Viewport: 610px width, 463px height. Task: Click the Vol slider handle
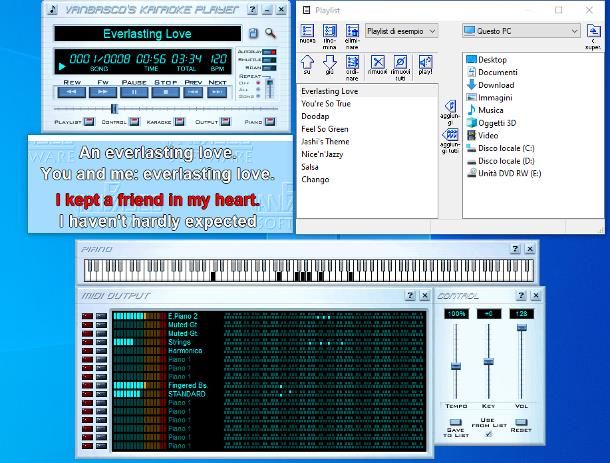522,328
